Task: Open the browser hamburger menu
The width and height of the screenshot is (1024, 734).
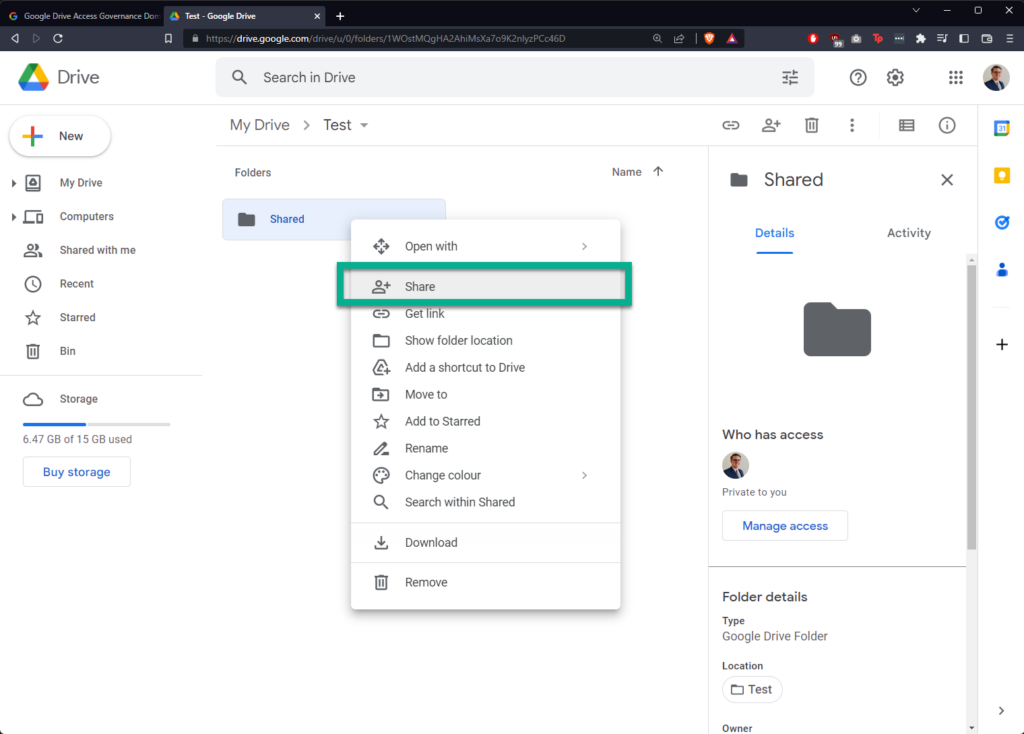Action: [1009, 39]
